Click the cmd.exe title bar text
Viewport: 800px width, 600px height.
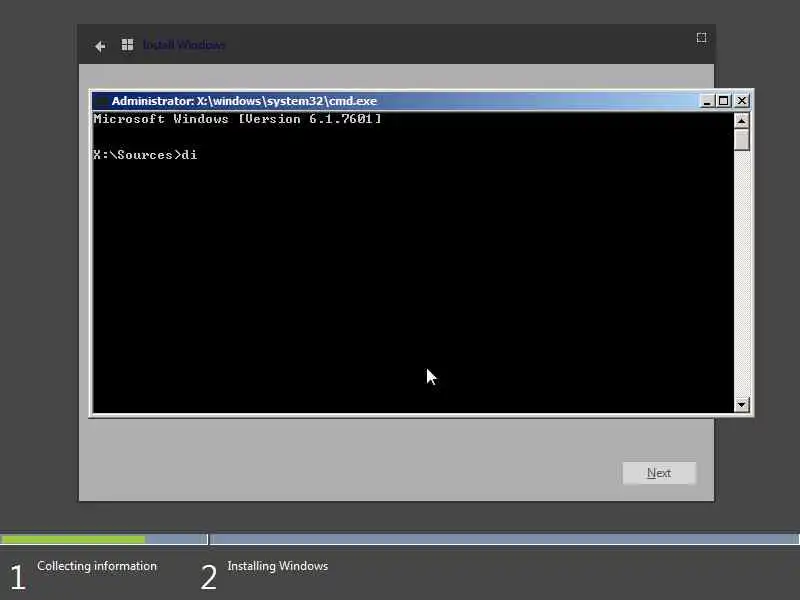(244, 101)
